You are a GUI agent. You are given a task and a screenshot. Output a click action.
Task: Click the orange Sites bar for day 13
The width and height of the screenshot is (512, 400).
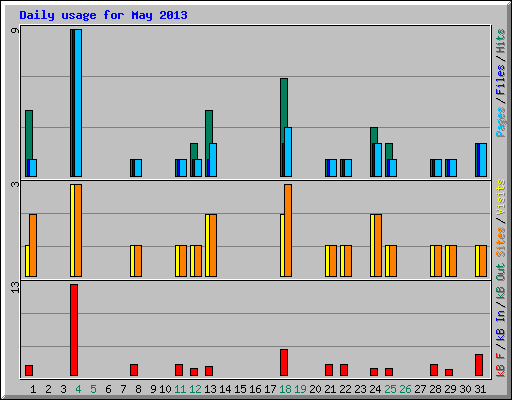tap(213, 245)
